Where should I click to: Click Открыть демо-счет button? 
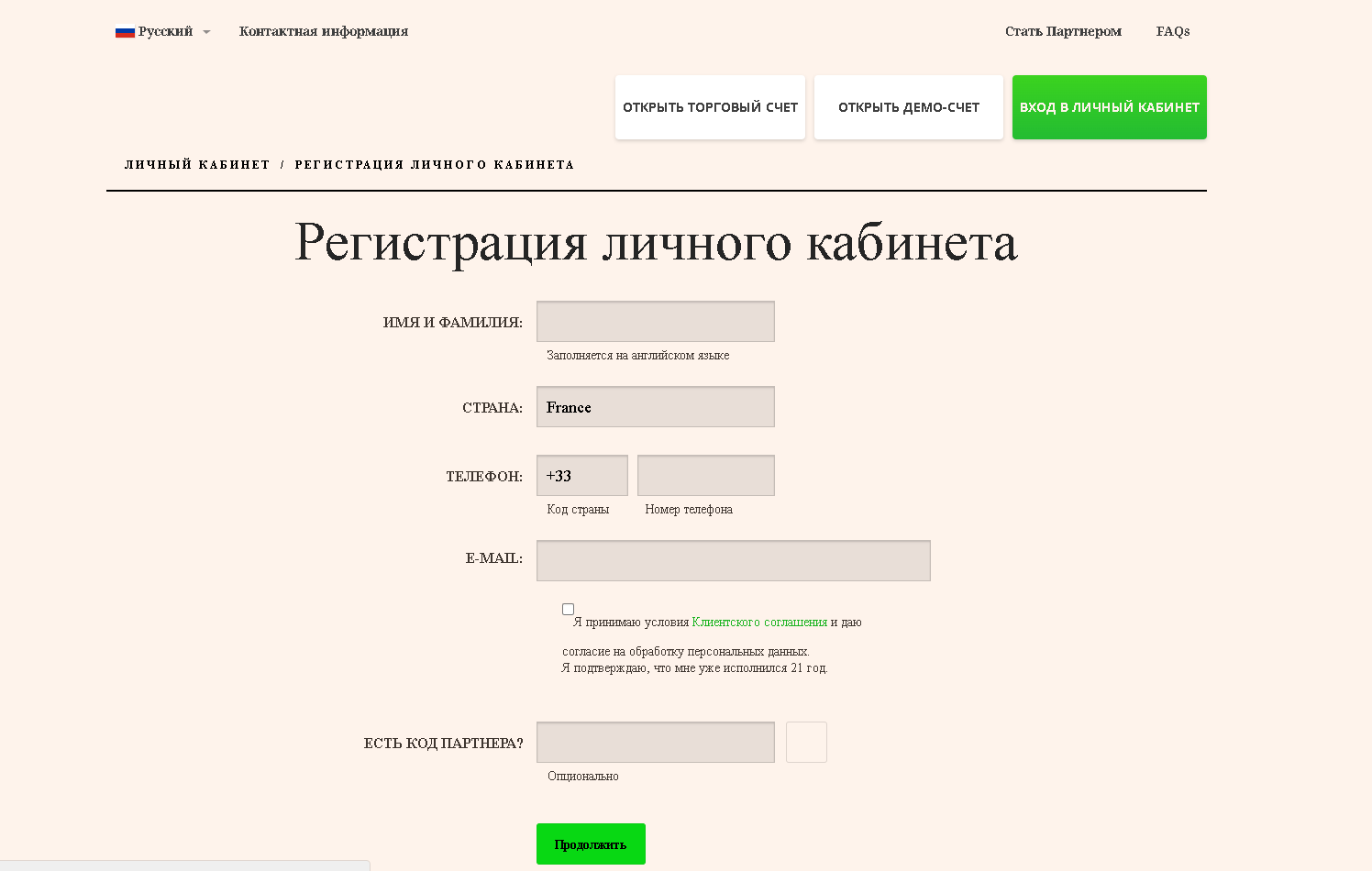pos(909,107)
